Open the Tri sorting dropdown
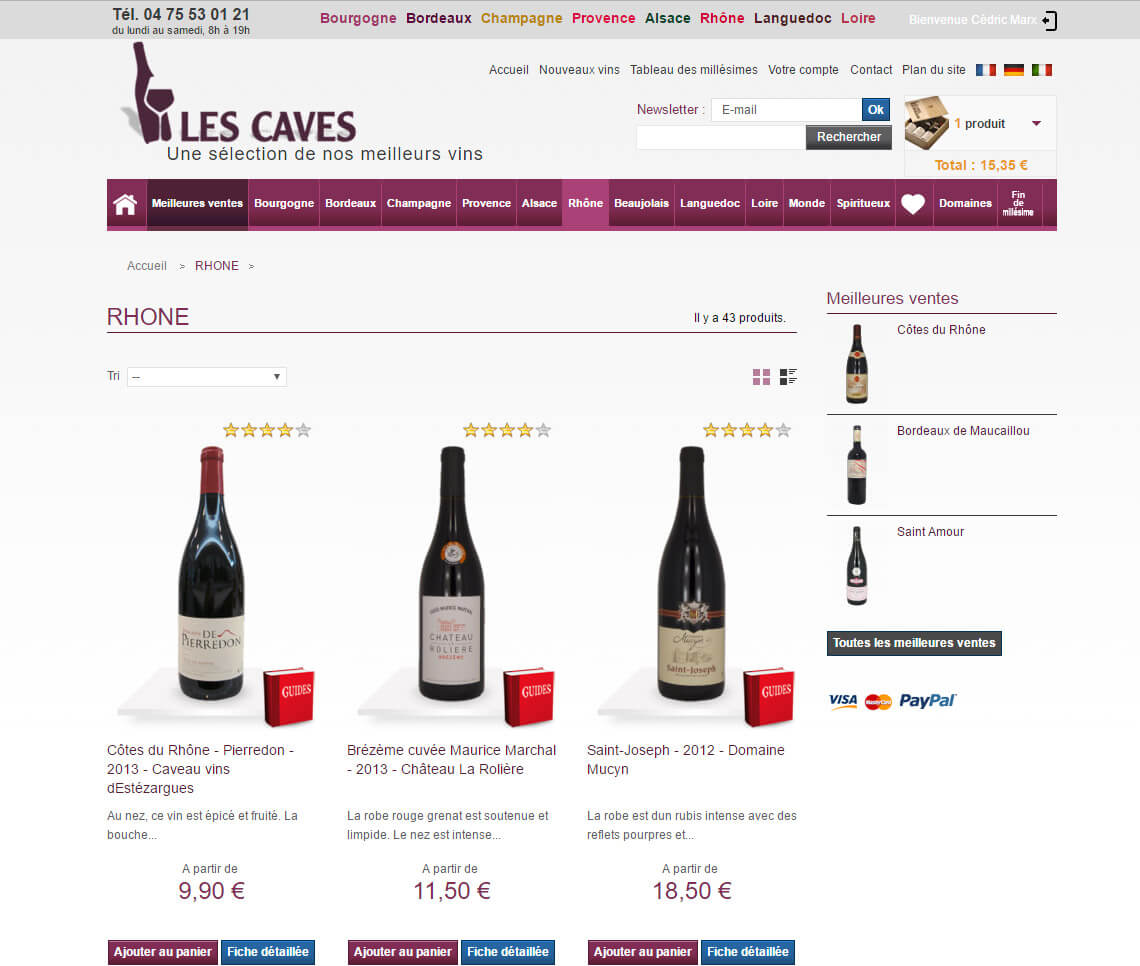1140x966 pixels. pyautogui.click(x=207, y=377)
